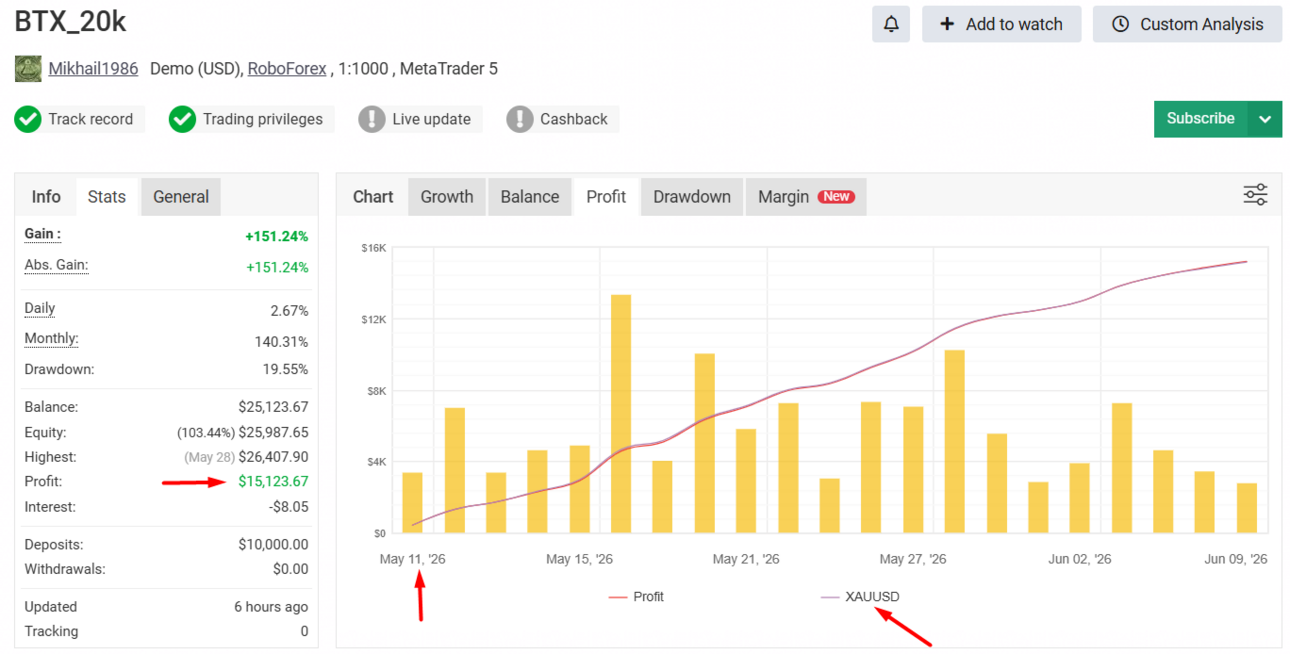Click the Subscribe button
This screenshot has height=654, width=1290.
pyautogui.click(x=1201, y=119)
